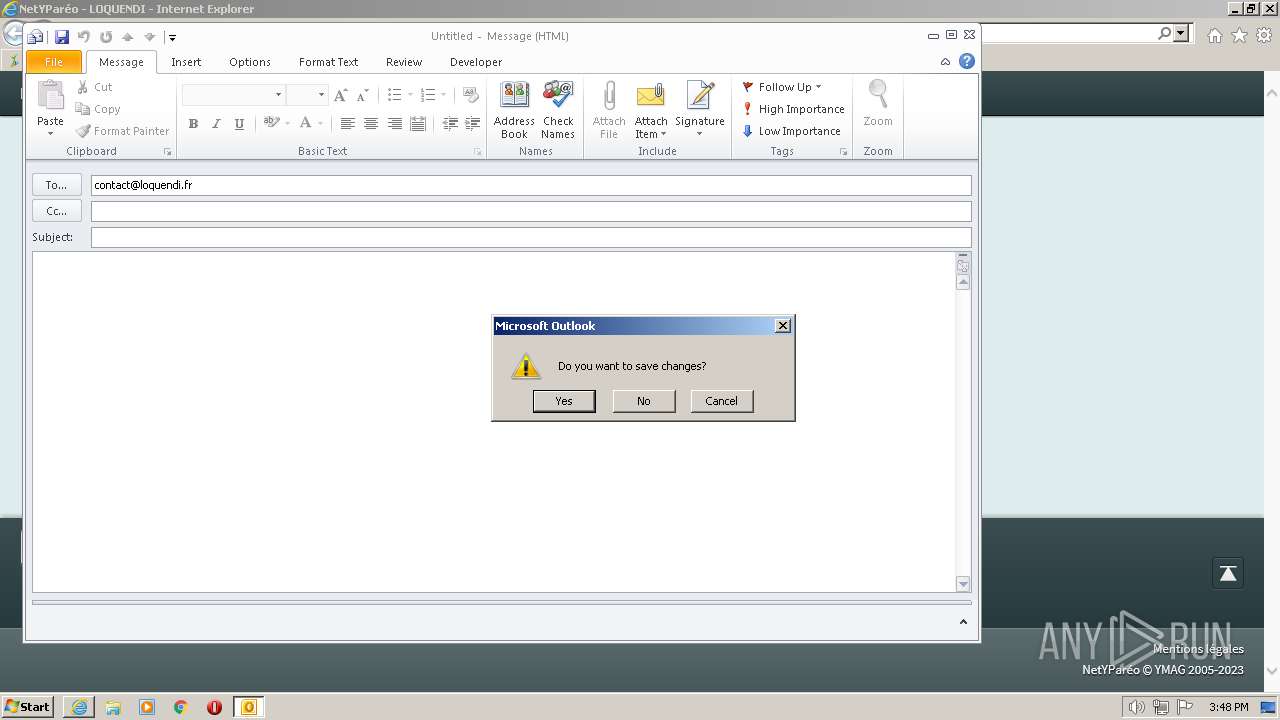This screenshot has width=1280, height=720.
Task: Open the Basic Text dialog launcher
Action: (x=478, y=152)
